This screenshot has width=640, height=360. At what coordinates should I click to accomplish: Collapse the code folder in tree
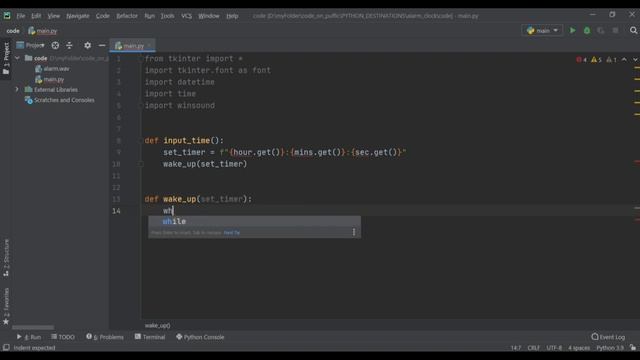[17, 58]
